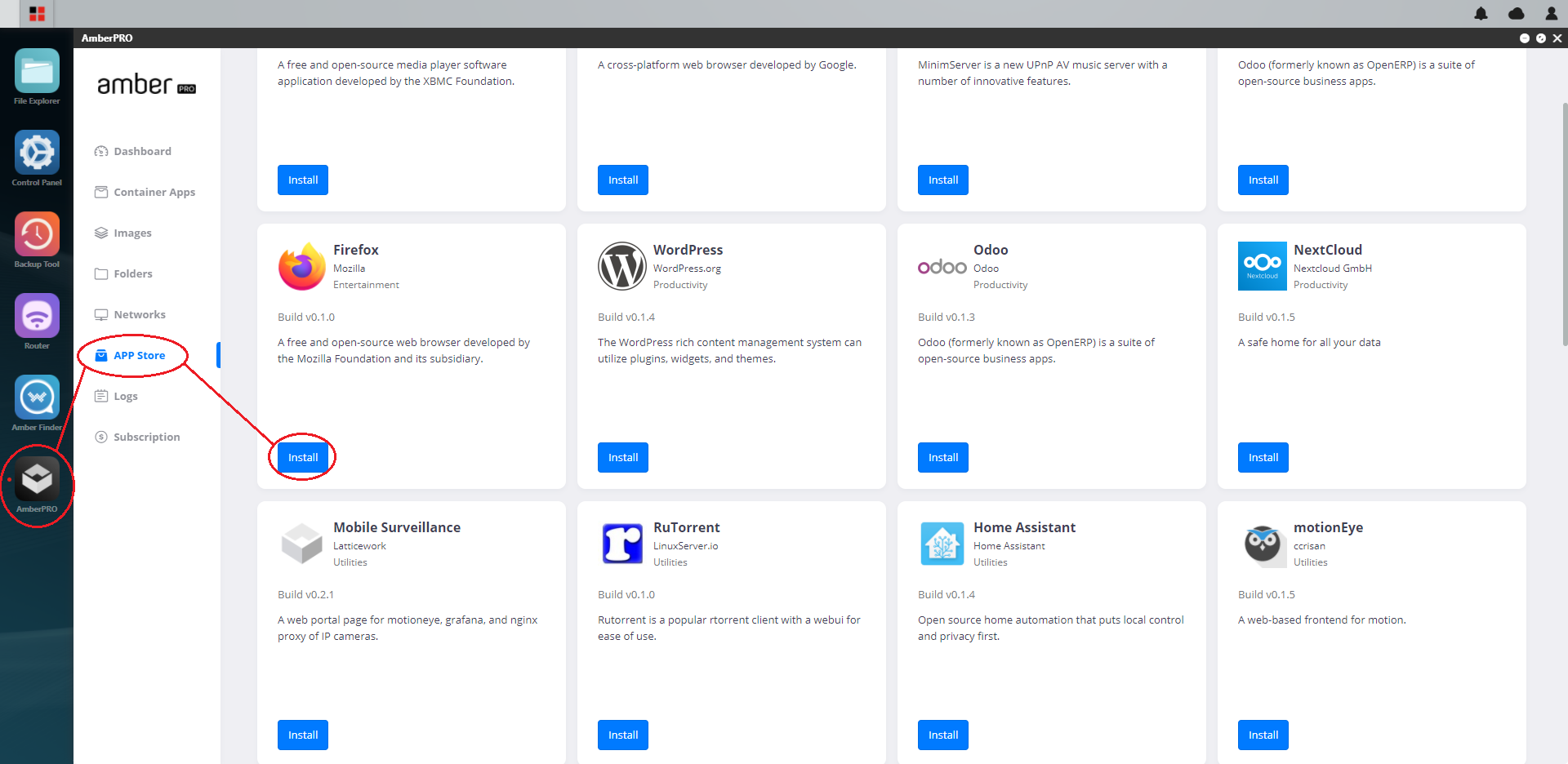
Task: Click the App Store vertical scrollbar
Action: [1564, 224]
